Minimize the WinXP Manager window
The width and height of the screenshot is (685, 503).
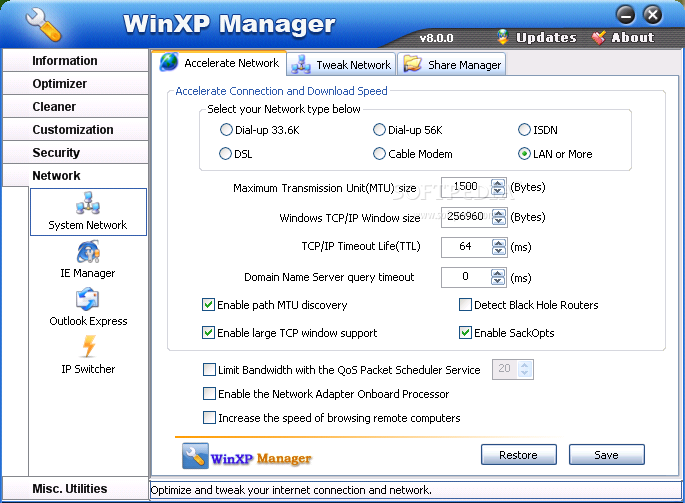pos(625,14)
